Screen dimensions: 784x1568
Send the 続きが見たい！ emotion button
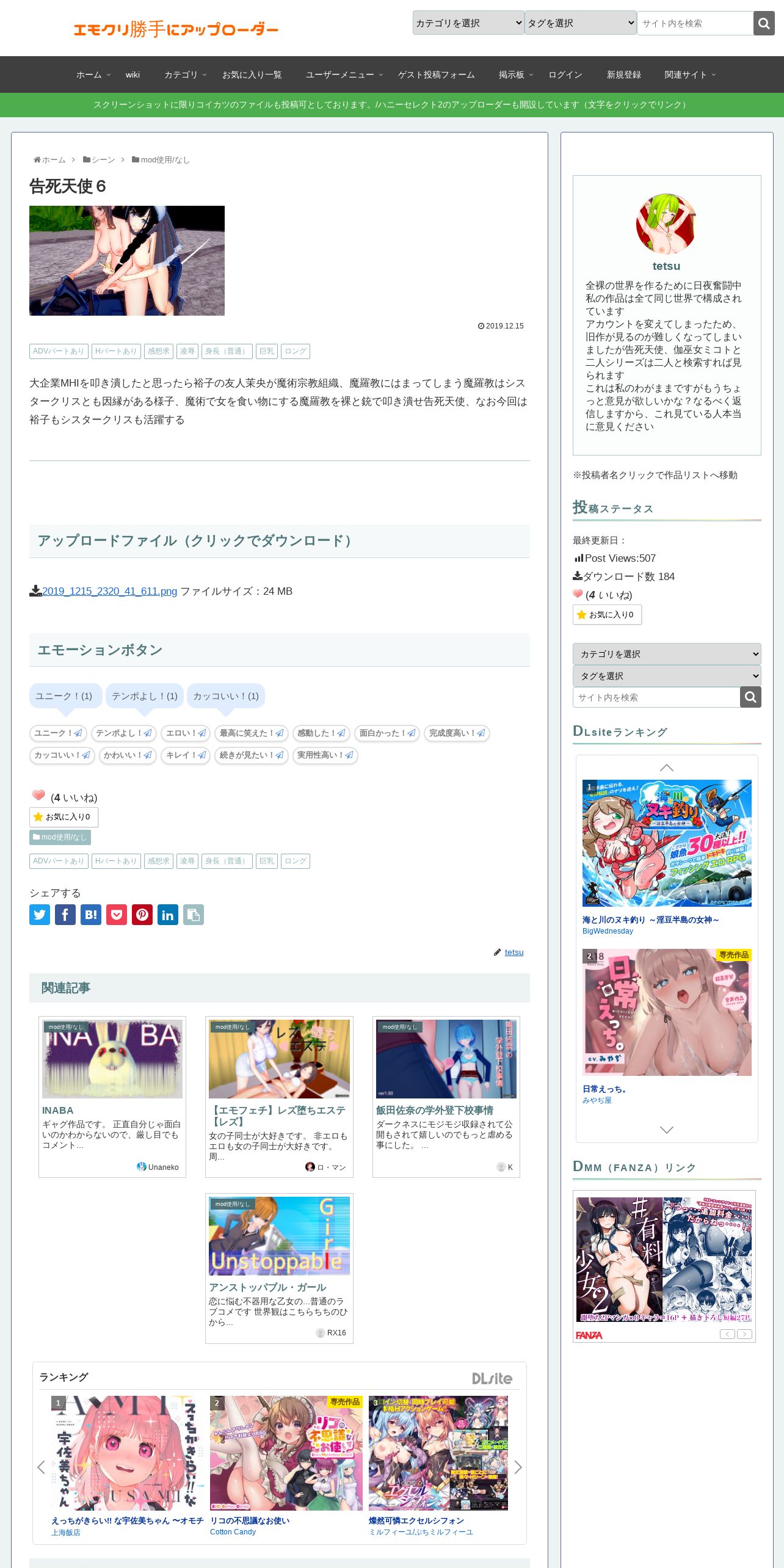click(252, 755)
